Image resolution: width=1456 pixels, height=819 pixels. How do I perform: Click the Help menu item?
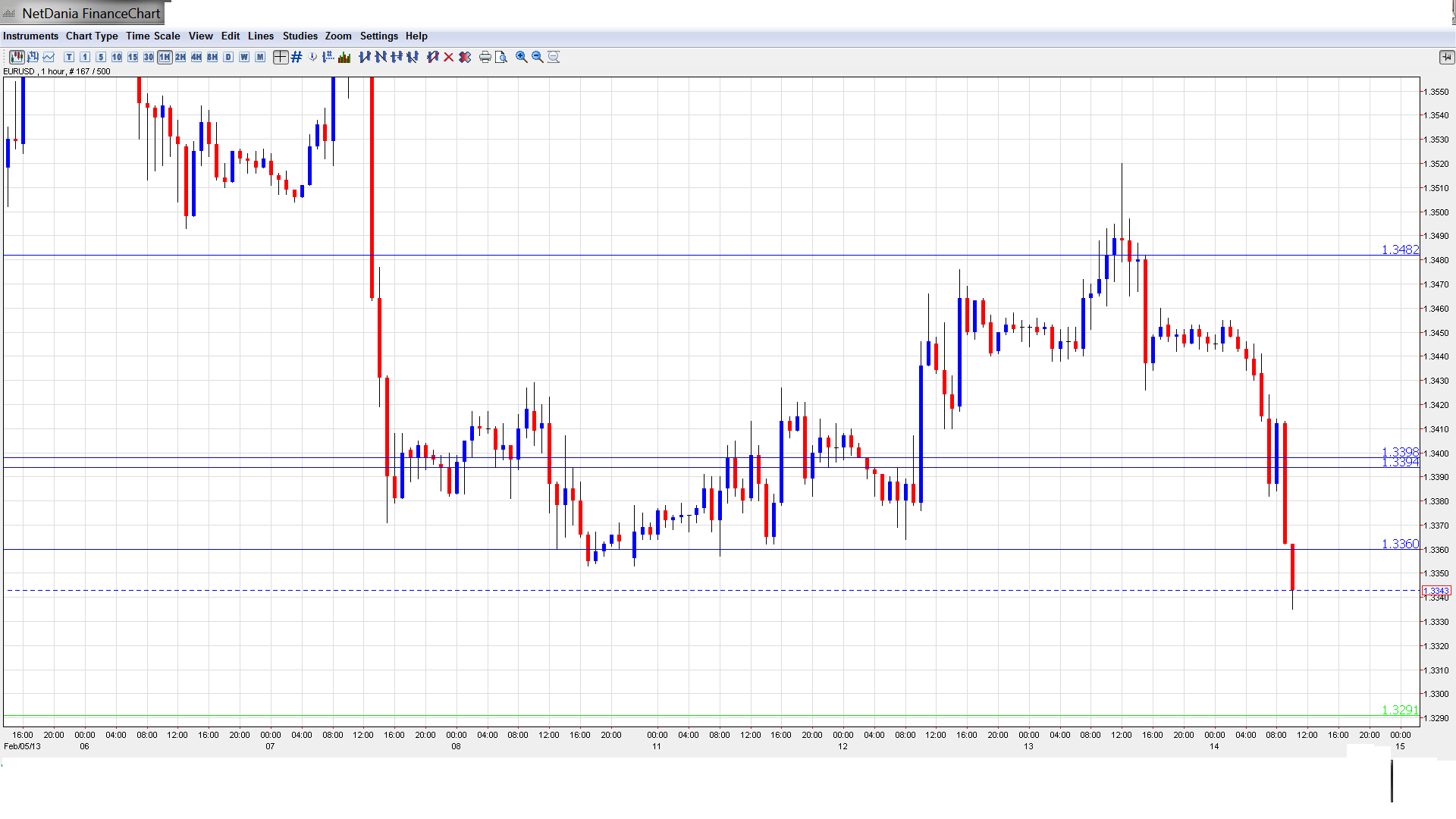(x=416, y=36)
